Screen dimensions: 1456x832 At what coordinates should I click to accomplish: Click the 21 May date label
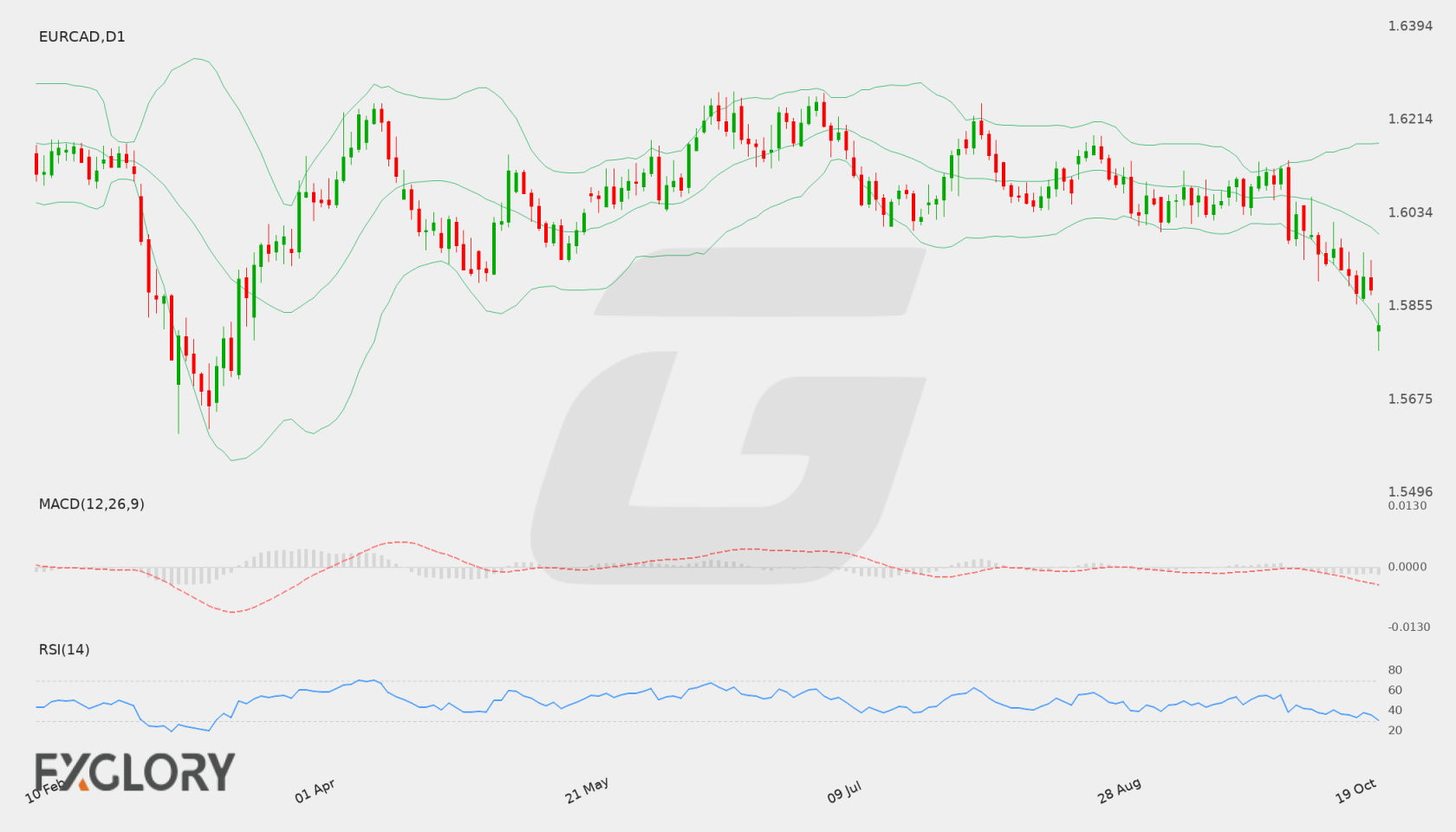point(587,790)
